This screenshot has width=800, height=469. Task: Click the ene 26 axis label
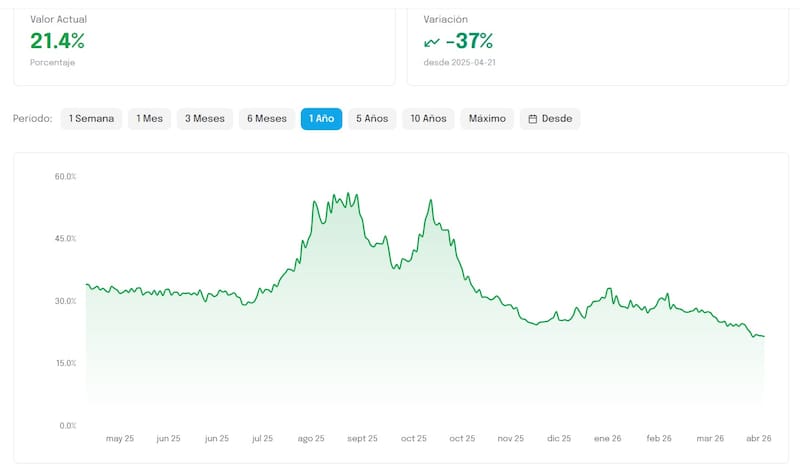point(608,438)
